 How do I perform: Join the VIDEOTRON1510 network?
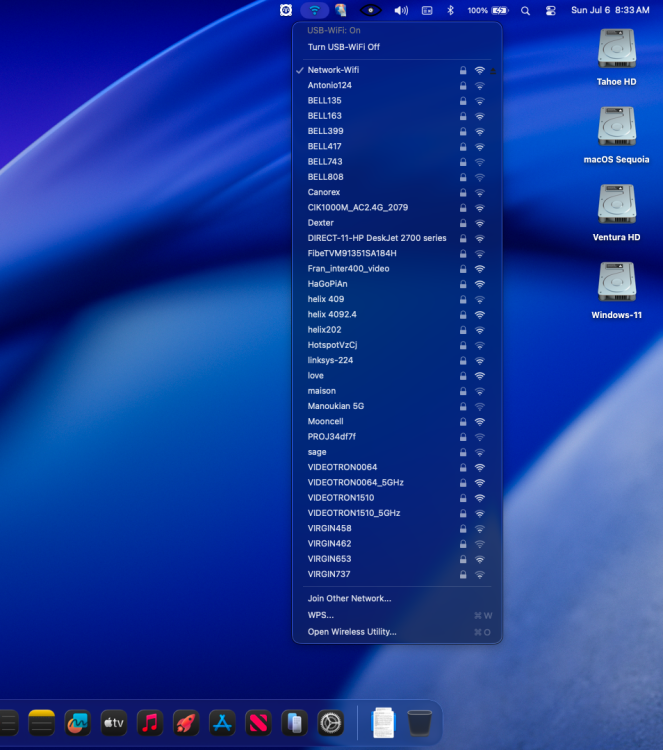[x=397, y=498]
